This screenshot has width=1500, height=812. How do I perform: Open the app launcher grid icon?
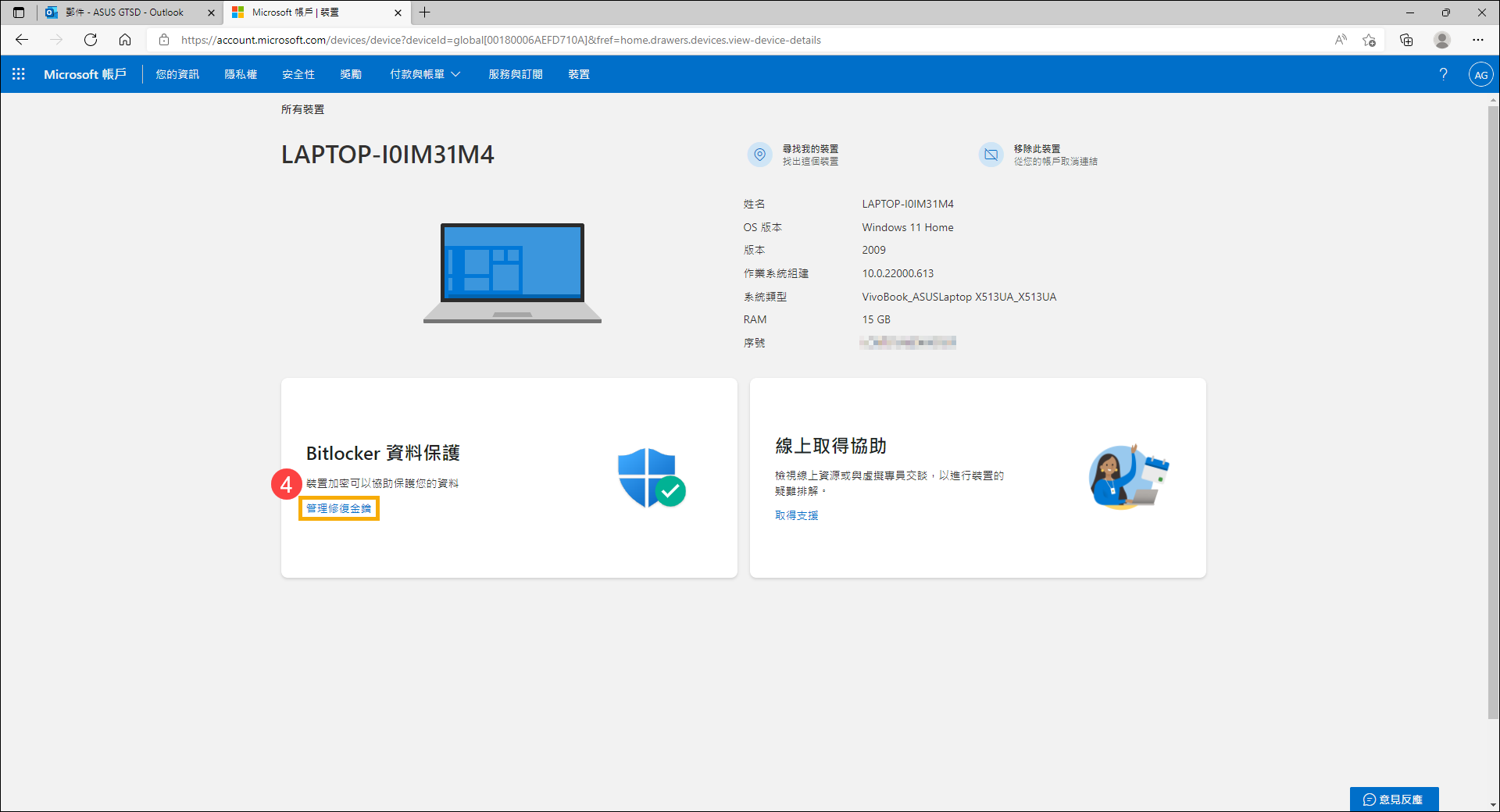point(19,74)
